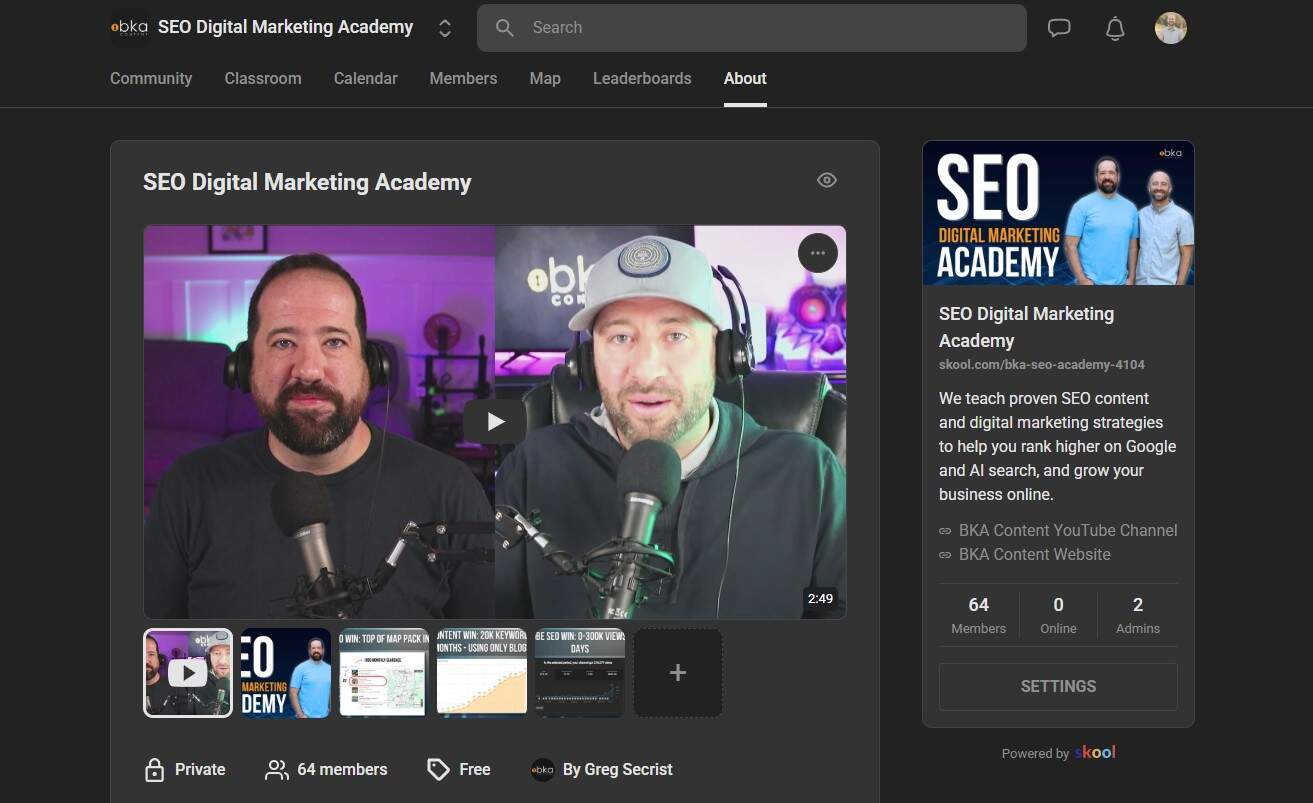The width and height of the screenshot is (1313, 803).
Task: Click the SETTINGS button
Action: point(1058,686)
